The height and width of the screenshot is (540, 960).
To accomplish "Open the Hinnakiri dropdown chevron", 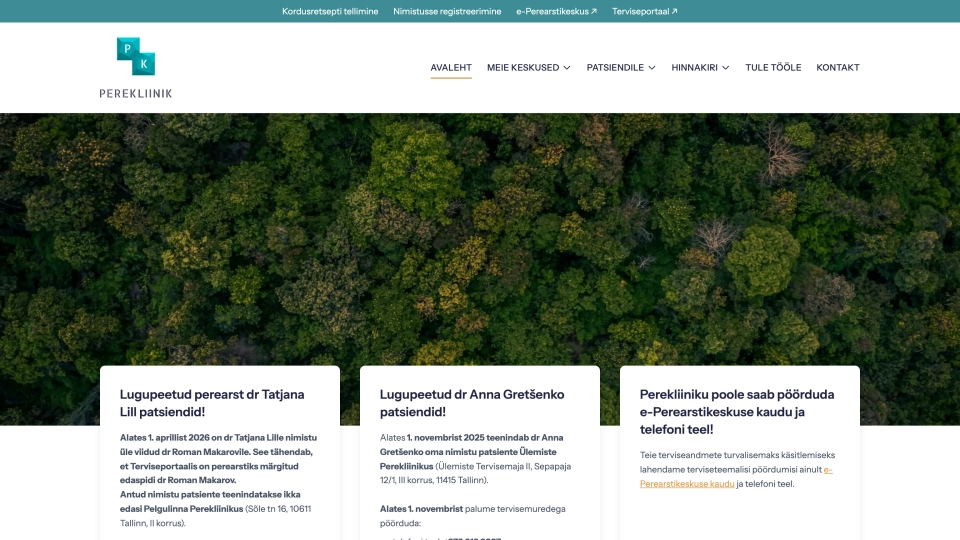I will point(726,68).
